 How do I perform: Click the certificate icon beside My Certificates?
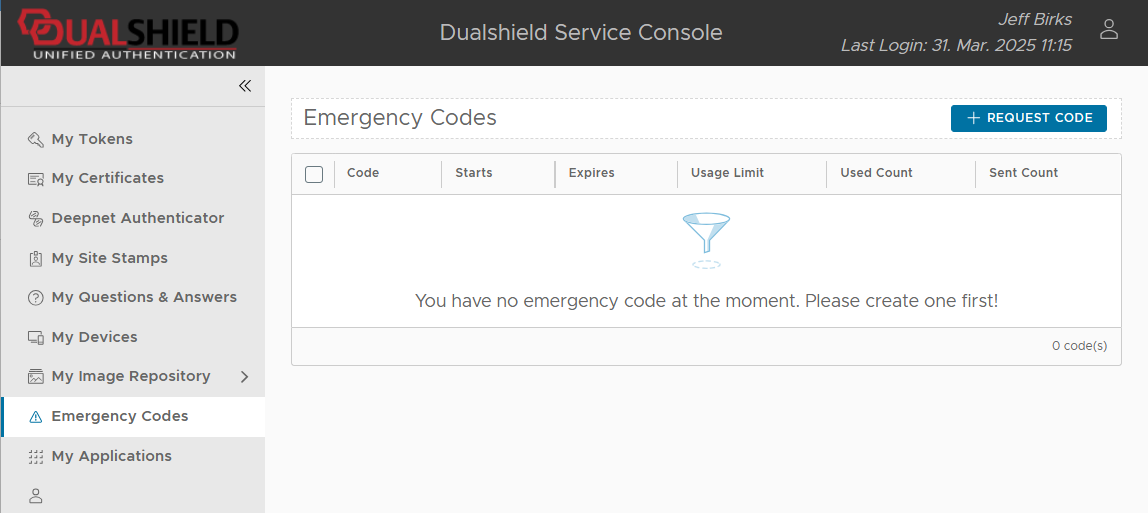(x=36, y=179)
